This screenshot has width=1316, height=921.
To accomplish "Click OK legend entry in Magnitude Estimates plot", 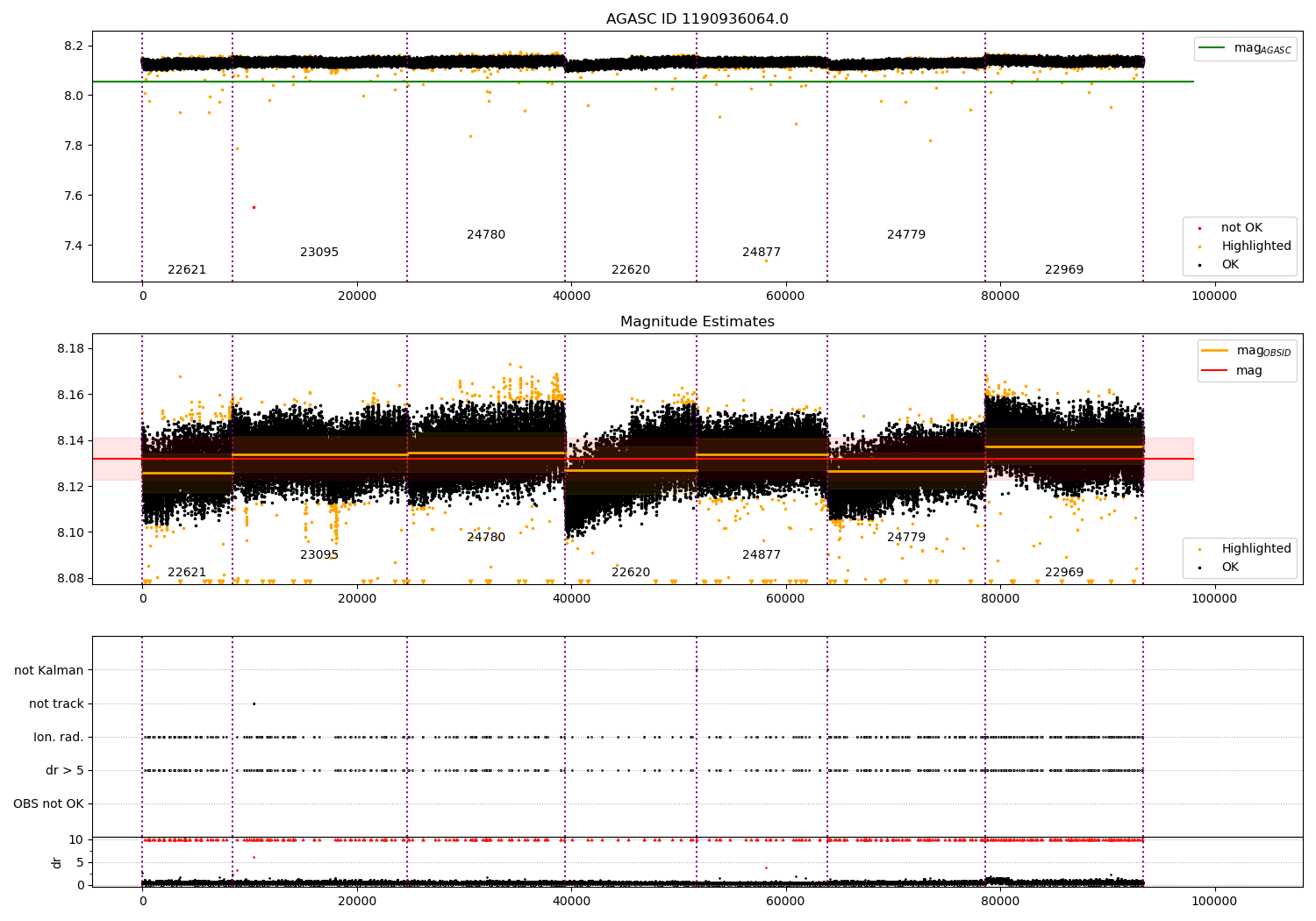I will [x=1216, y=568].
